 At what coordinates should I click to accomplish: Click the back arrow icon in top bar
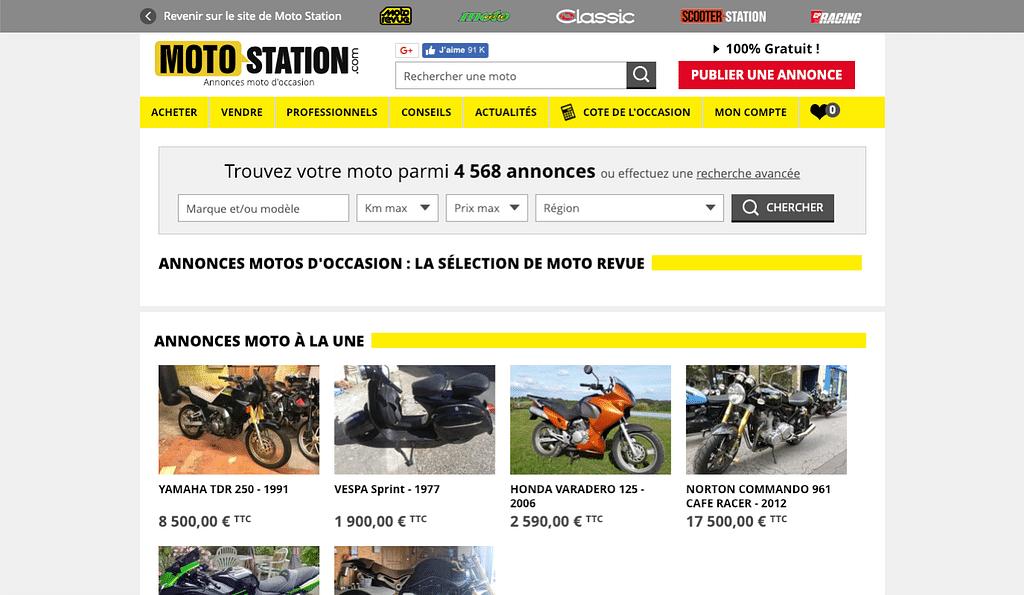(148, 16)
